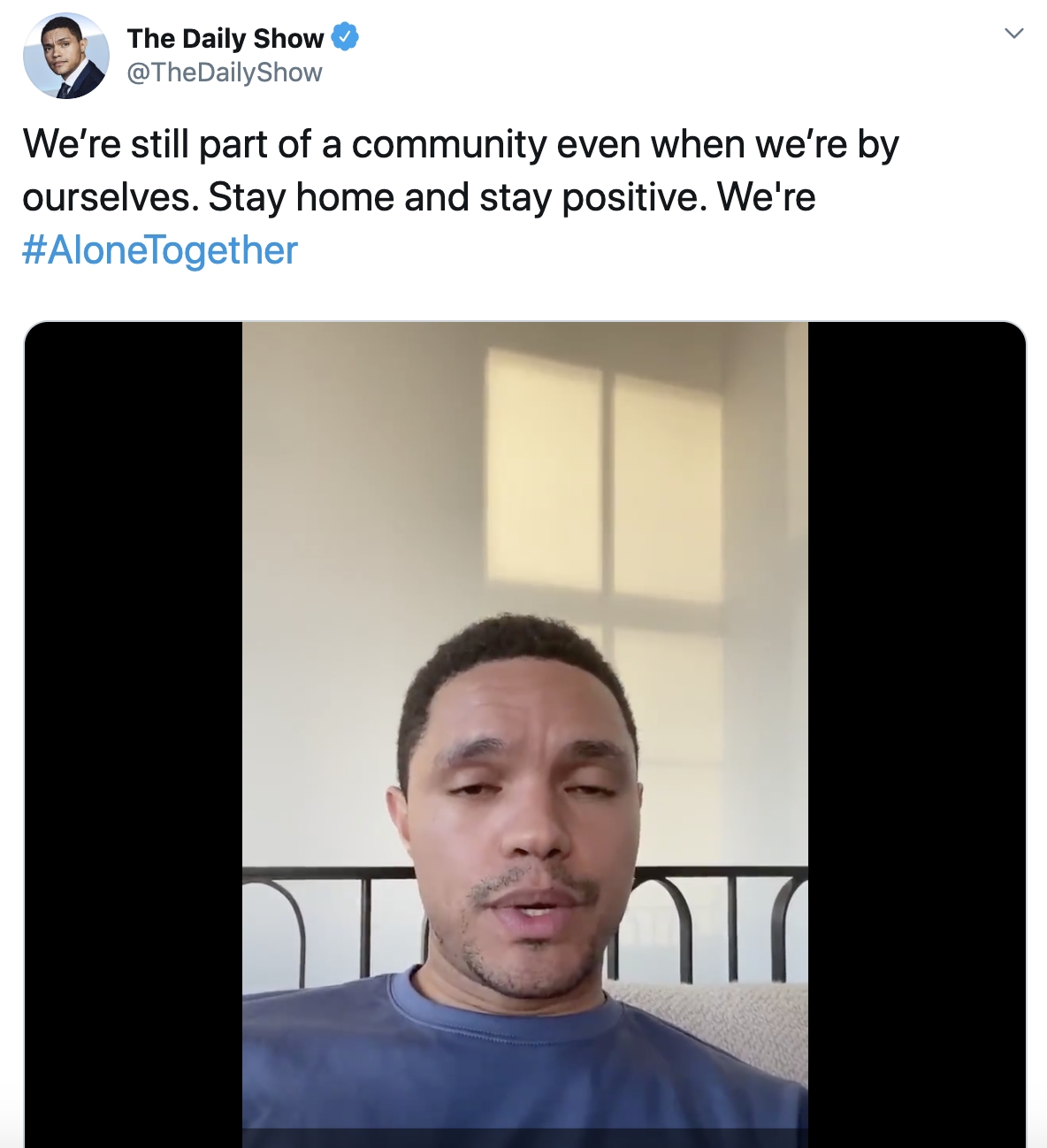The height and width of the screenshot is (1148, 1047).
Task: Play the embedded tweet video
Action: pyautogui.click(x=525, y=734)
